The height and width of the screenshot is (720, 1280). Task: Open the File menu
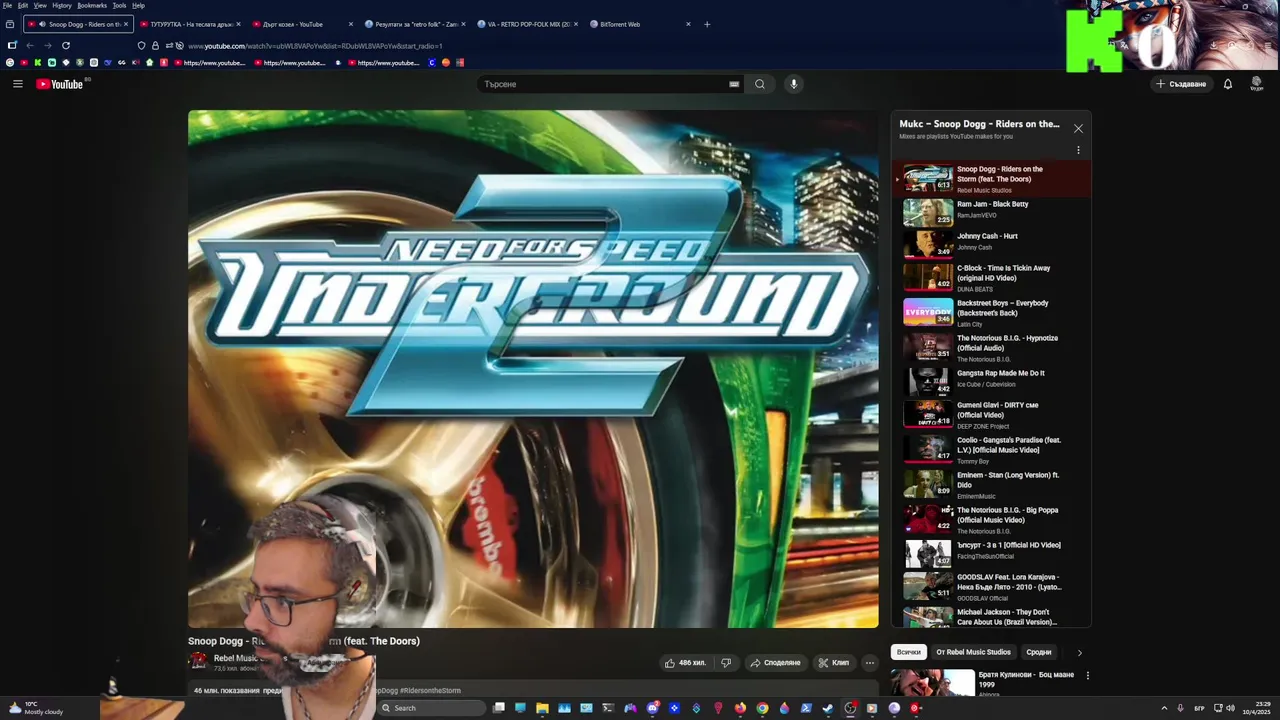pyautogui.click(x=7, y=5)
